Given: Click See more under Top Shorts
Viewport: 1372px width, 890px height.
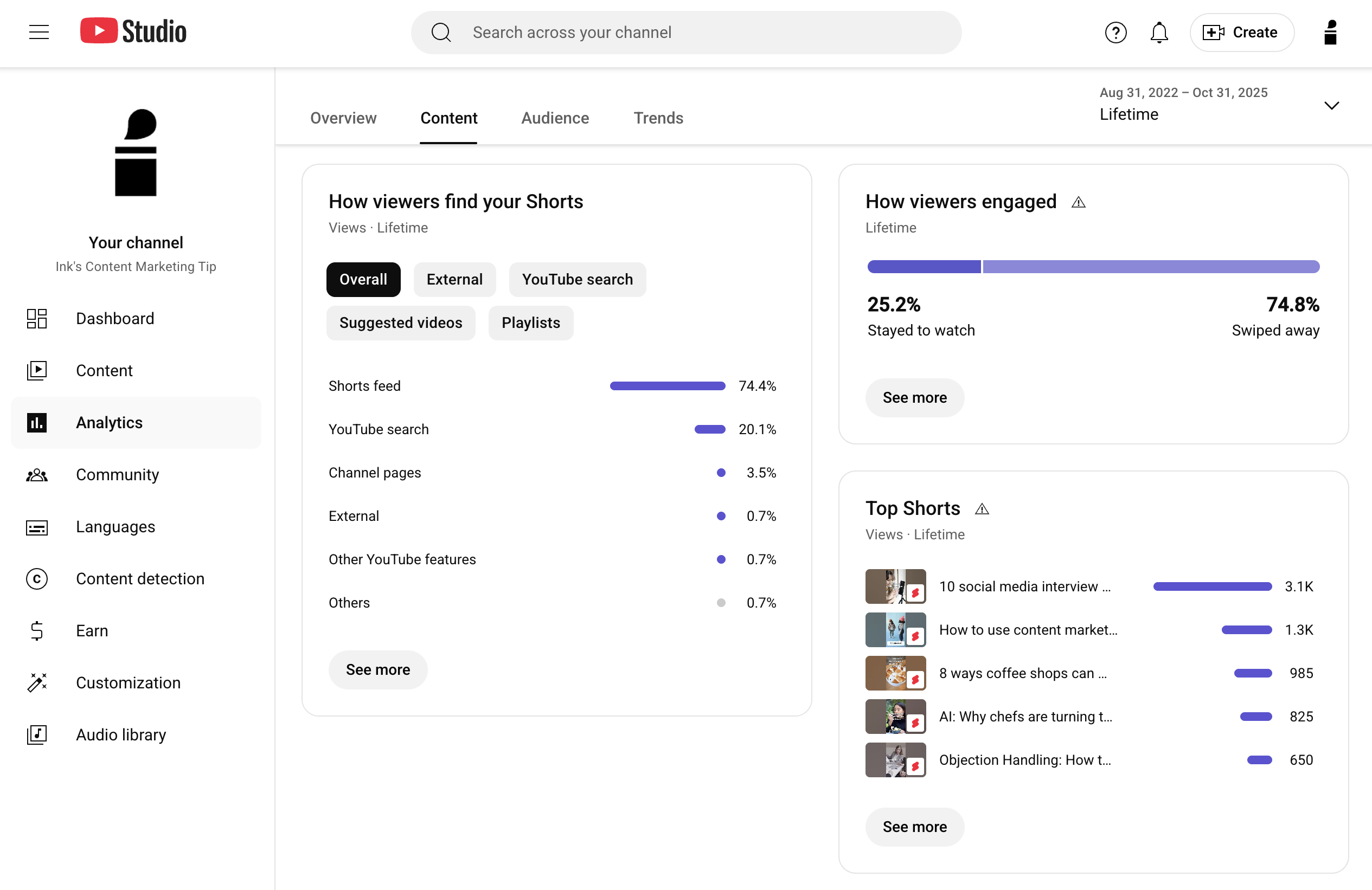Looking at the screenshot, I should coord(914,827).
